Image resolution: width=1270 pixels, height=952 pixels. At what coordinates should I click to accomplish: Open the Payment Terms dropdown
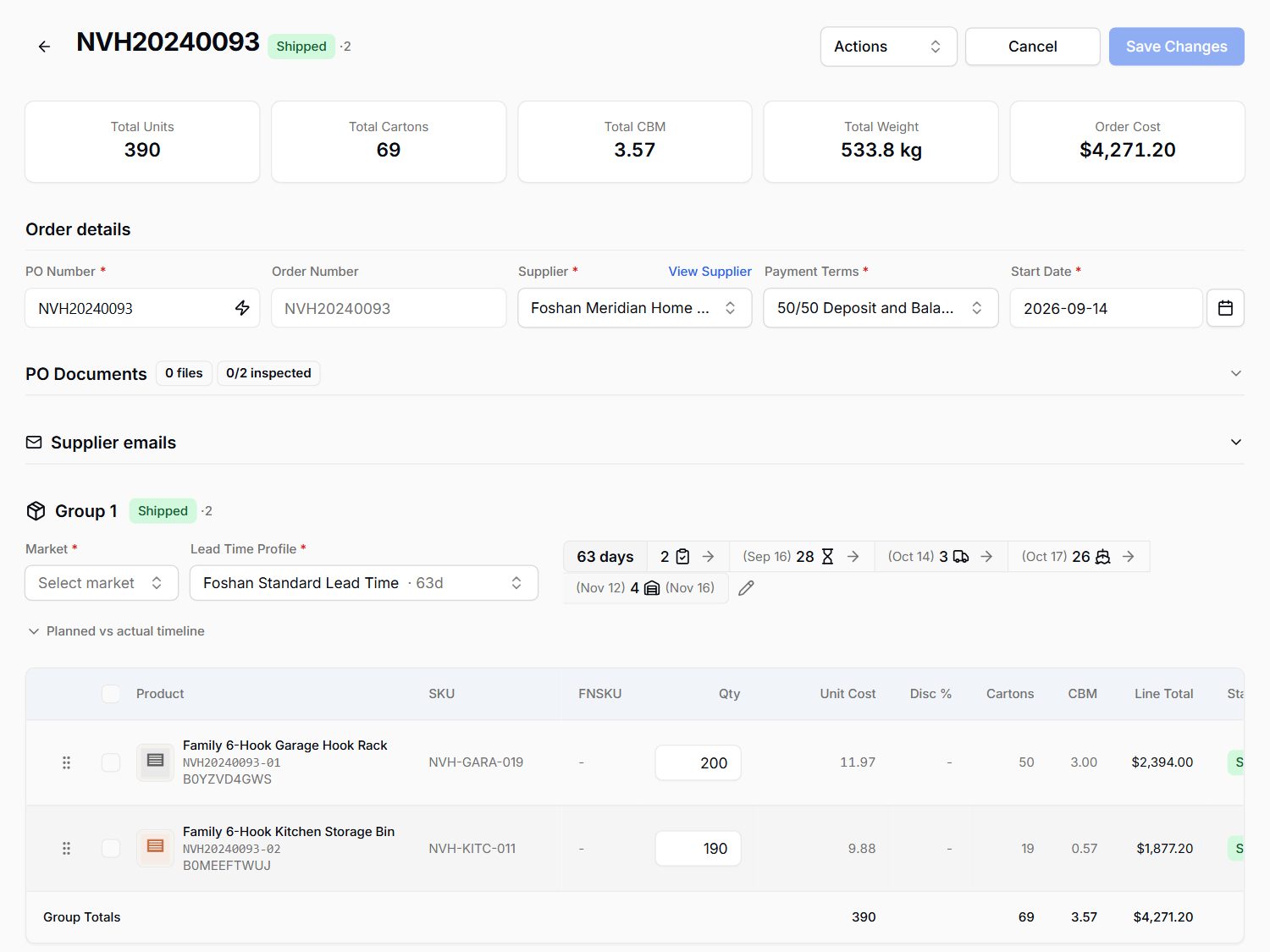point(881,308)
